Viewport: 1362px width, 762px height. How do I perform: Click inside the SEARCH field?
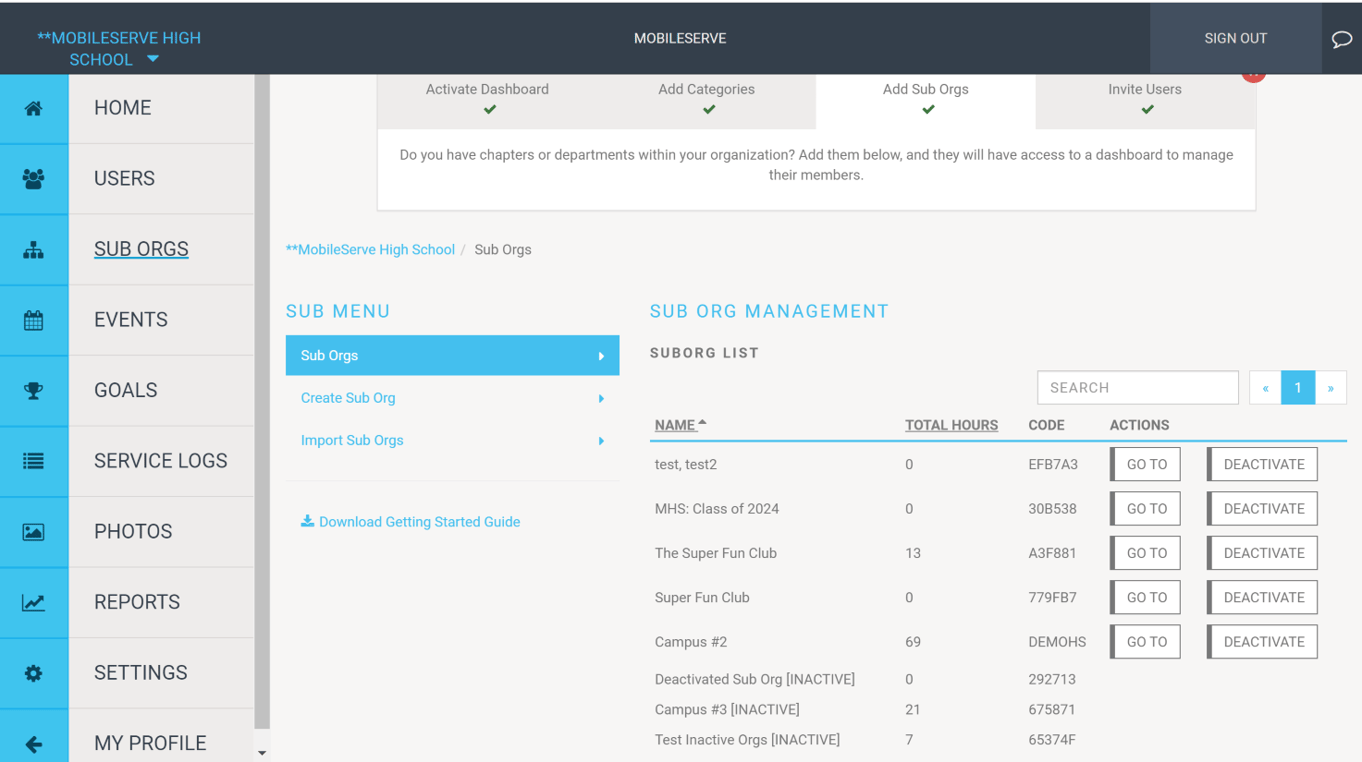click(x=1137, y=387)
